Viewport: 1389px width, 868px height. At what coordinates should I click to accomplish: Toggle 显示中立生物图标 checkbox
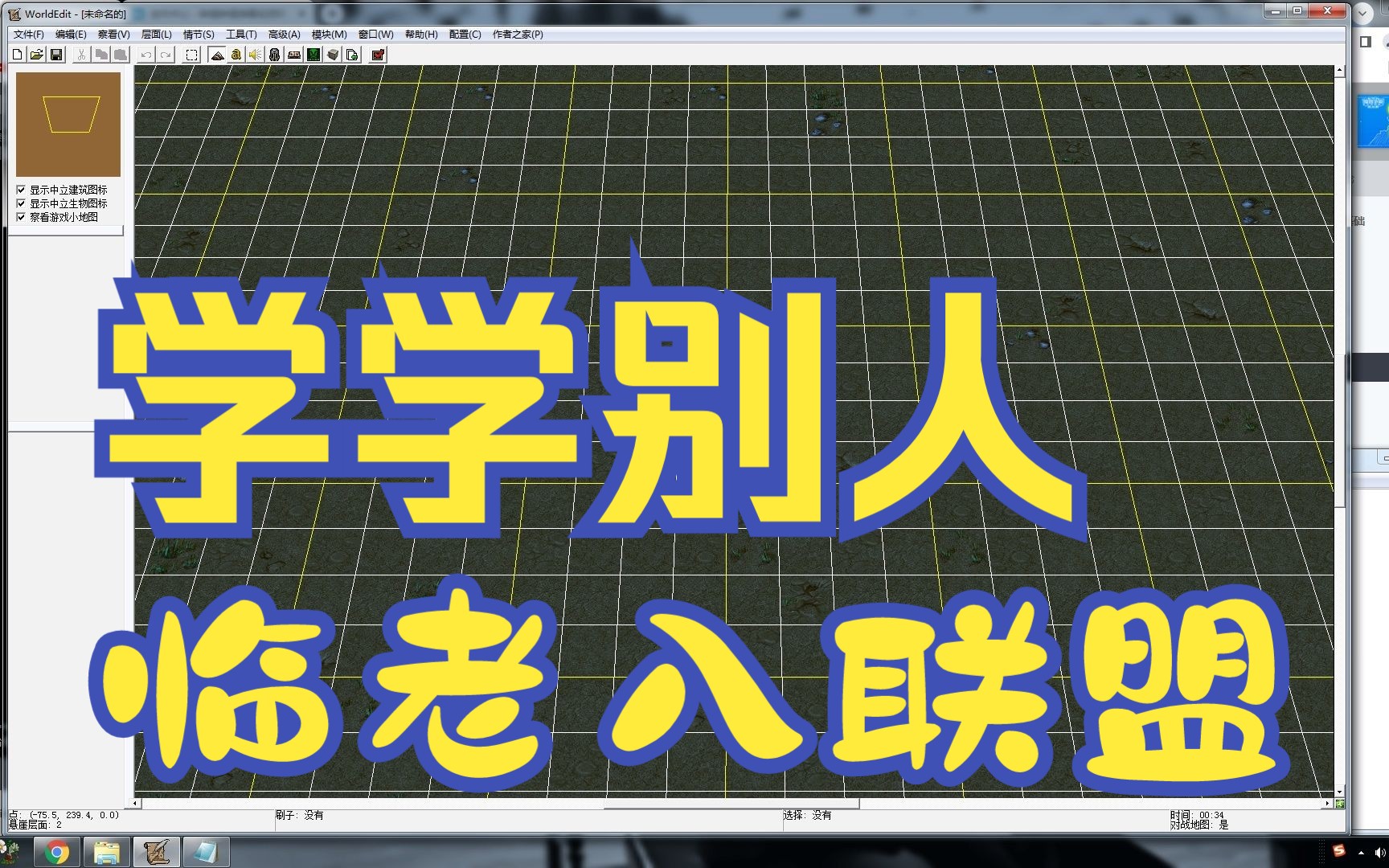[x=21, y=203]
